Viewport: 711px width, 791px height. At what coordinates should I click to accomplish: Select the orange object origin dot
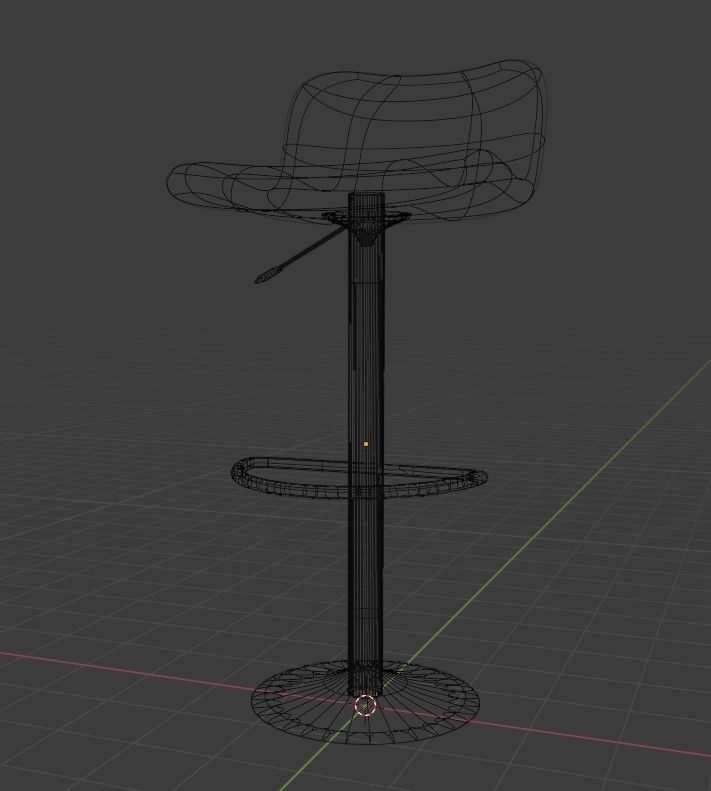pos(366,444)
